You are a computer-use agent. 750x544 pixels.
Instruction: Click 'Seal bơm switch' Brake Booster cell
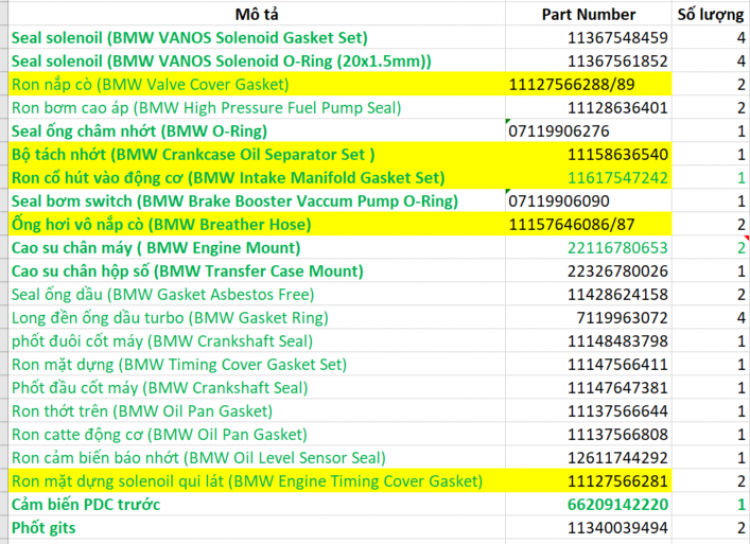[257, 201]
